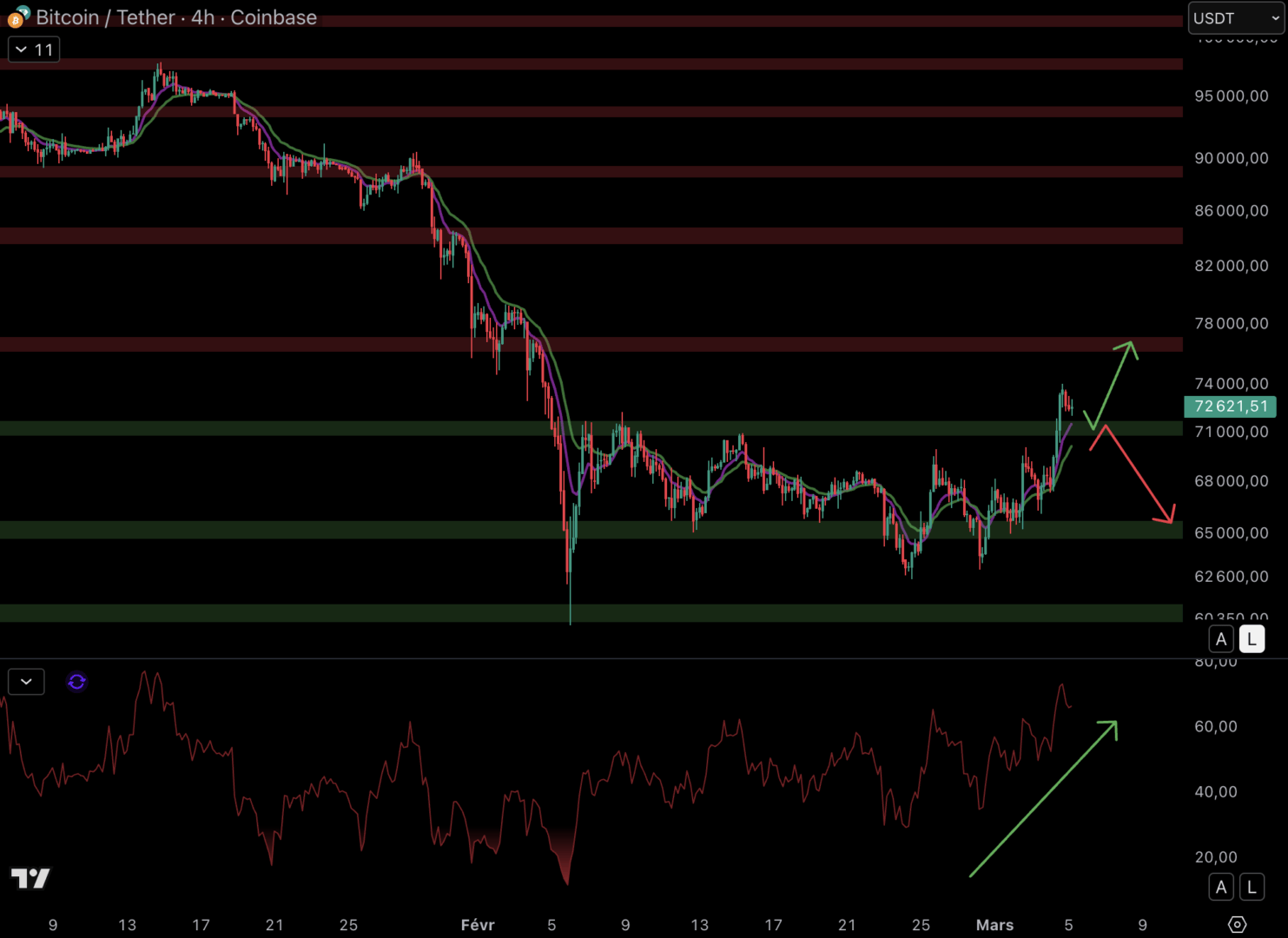
Task: Click the Mars label on time axis
Action: (994, 925)
